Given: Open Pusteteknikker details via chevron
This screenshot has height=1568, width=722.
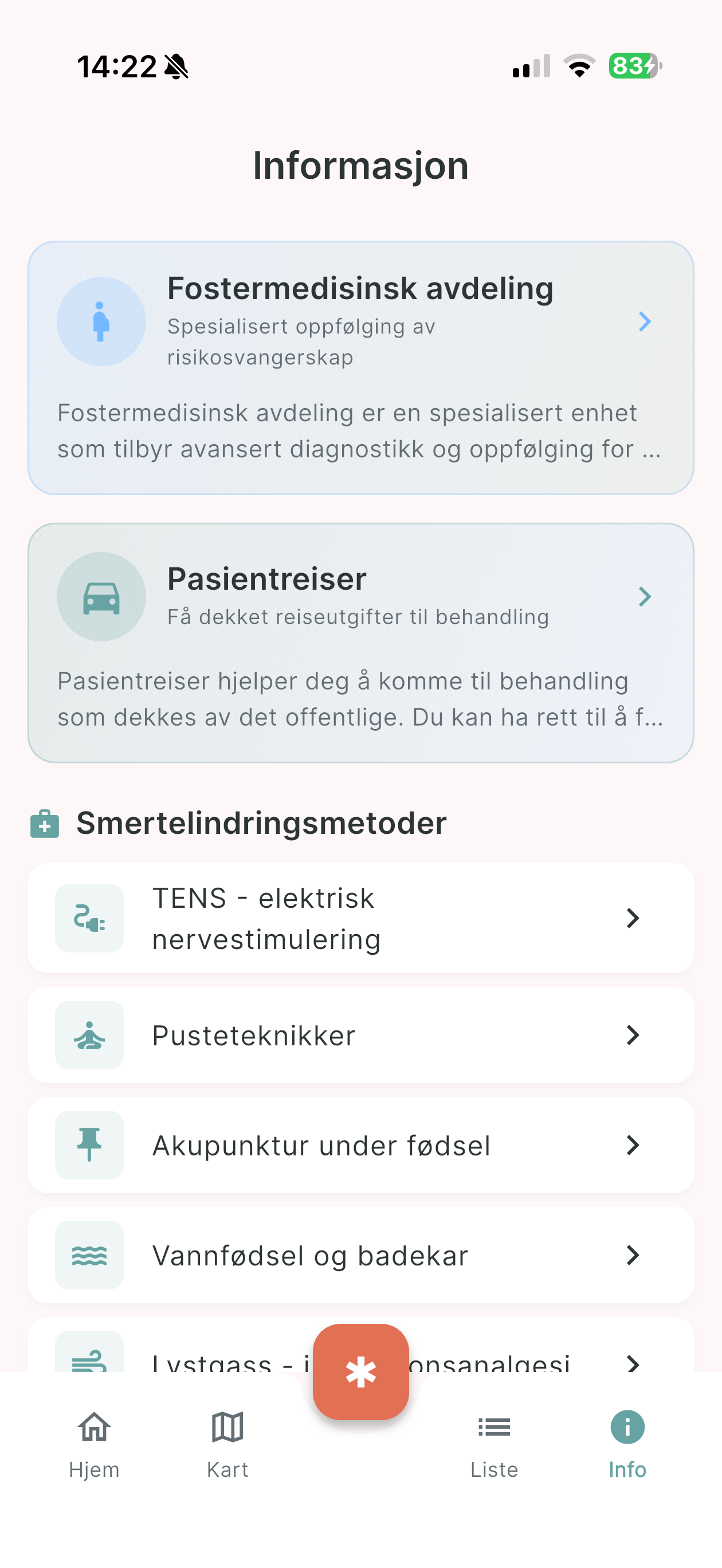Looking at the screenshot, I should pos(633,1035).
